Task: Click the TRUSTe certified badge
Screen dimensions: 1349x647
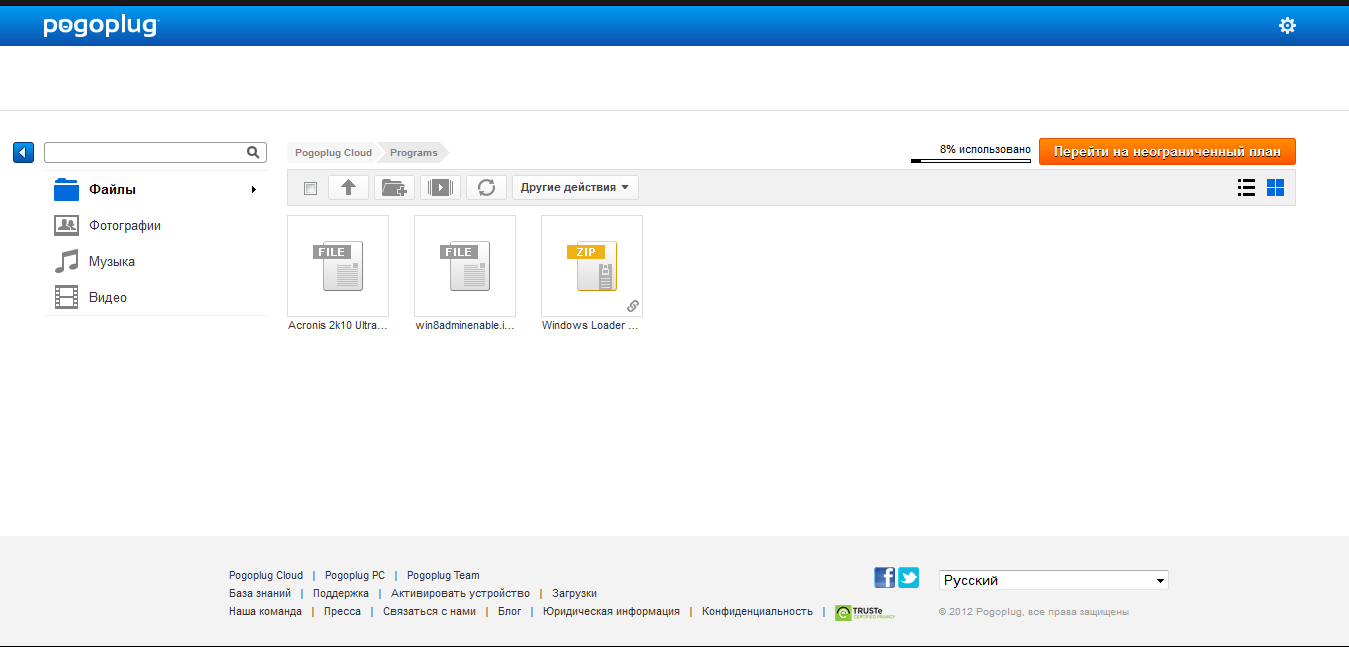Action: (865, 612)
